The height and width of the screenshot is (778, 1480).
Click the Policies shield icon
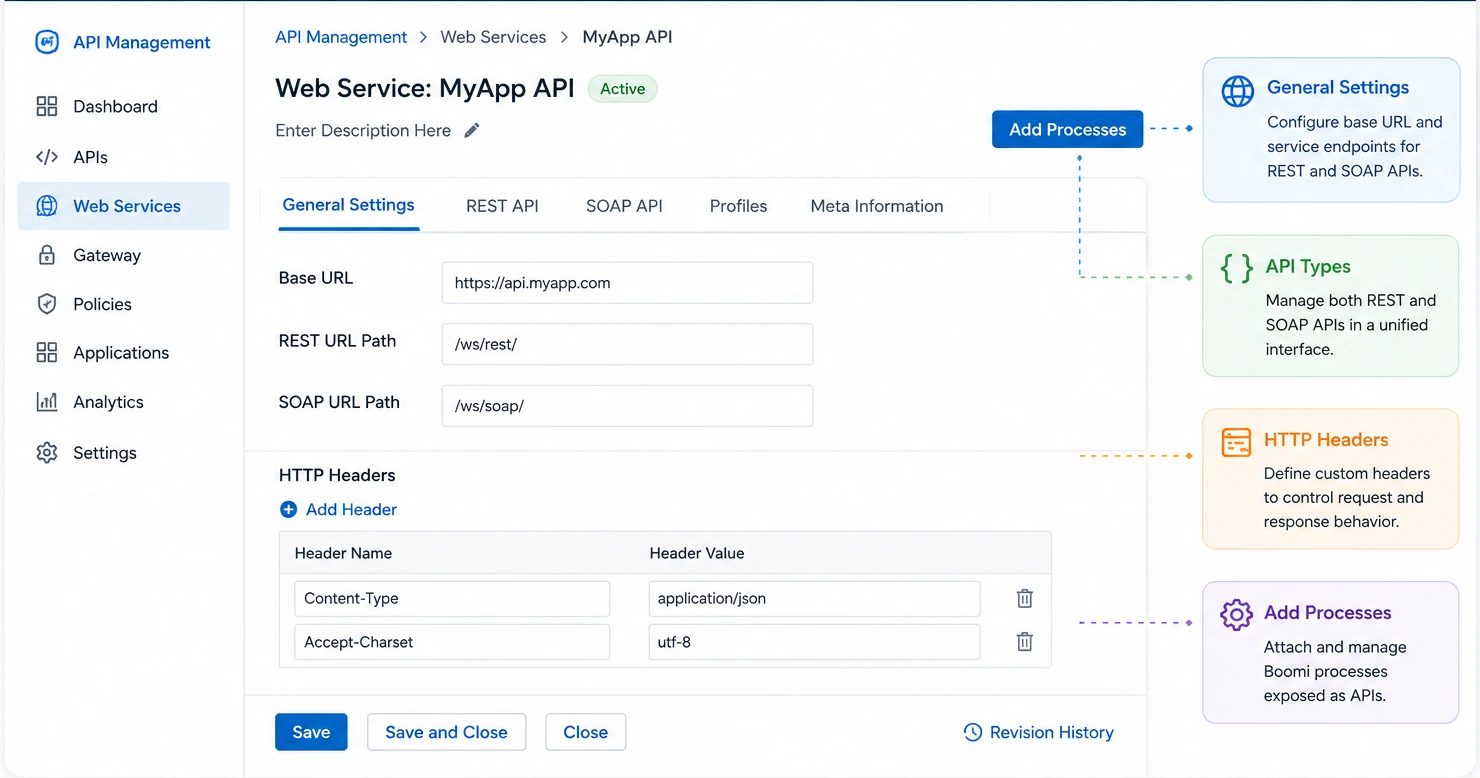tap(47, 304)
